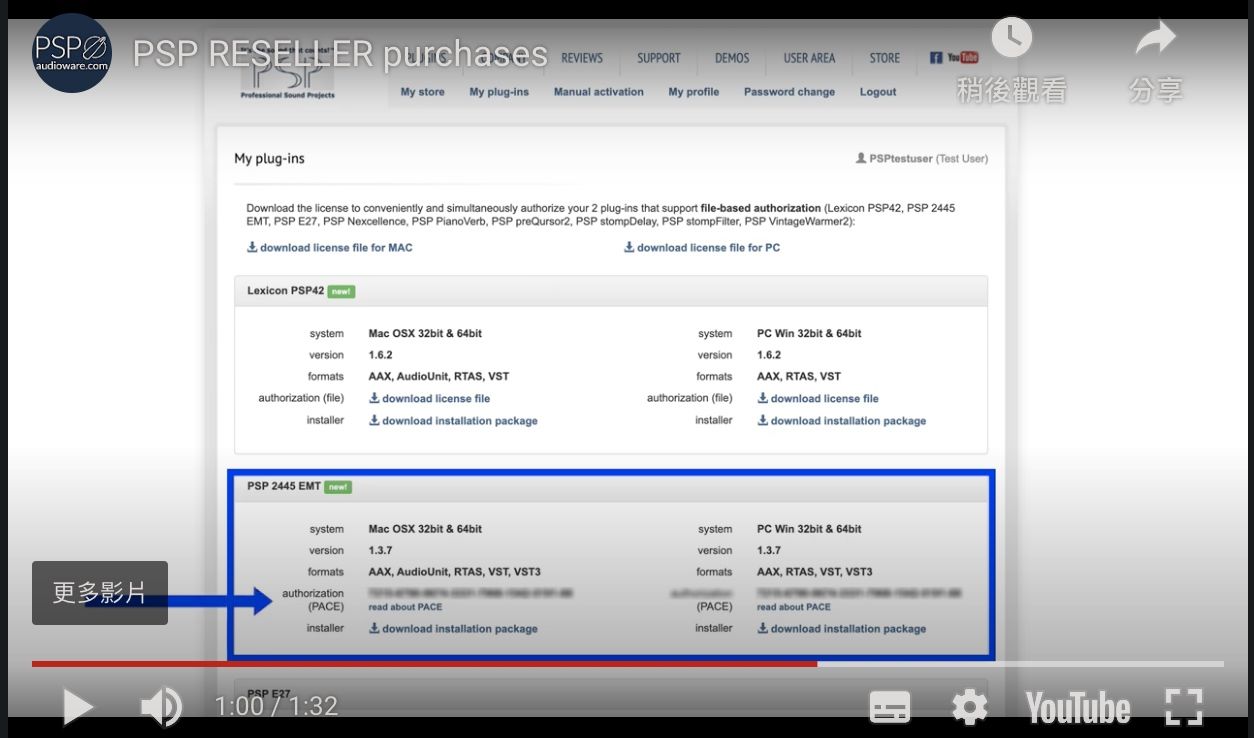Click the Lexicon PSP42 section header
Image resolution: width=1254 pixels, height=738 pixels.
(x=611, y=291)
